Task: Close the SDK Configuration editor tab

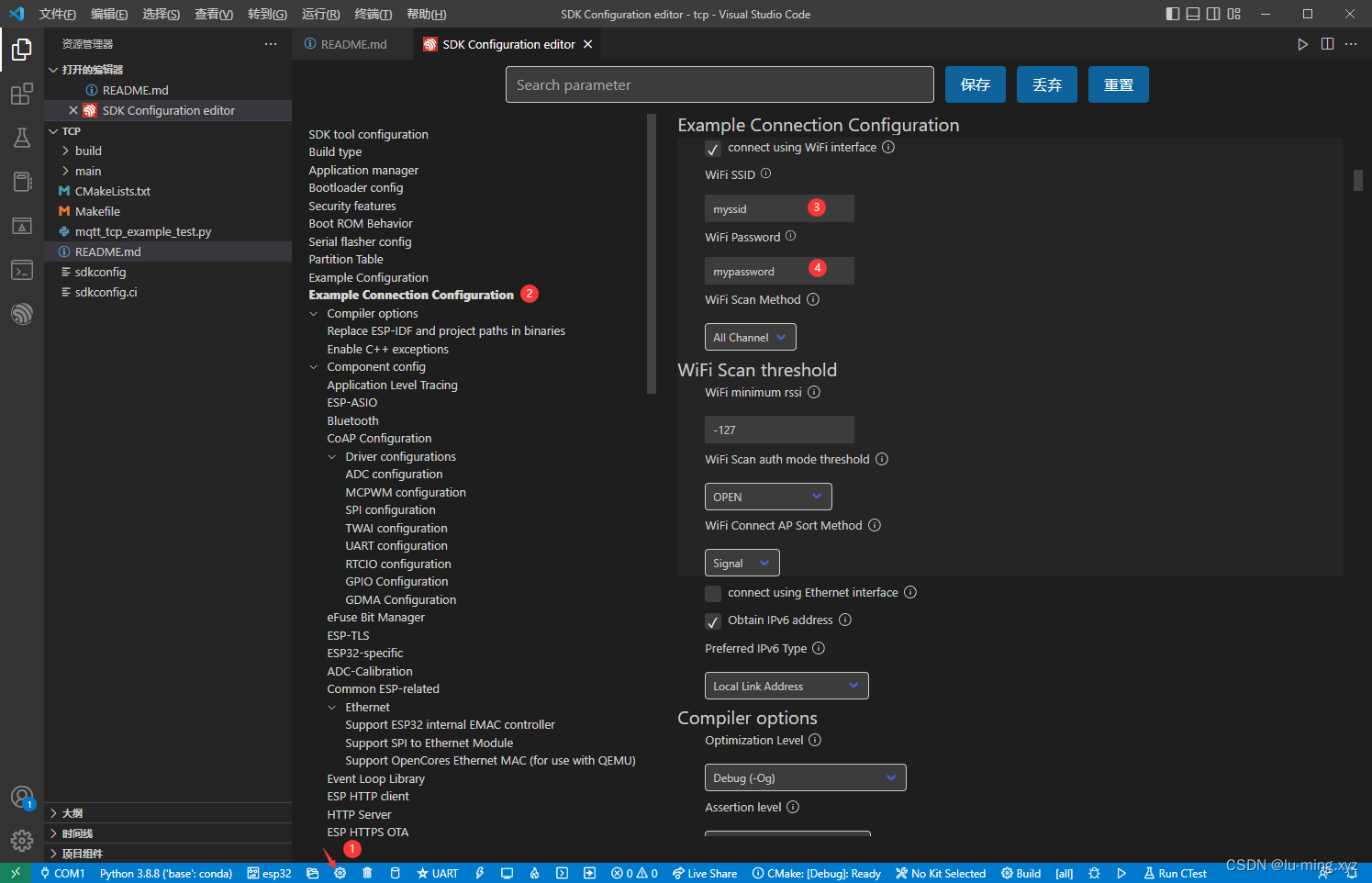Action: click(x=588, y=44)
